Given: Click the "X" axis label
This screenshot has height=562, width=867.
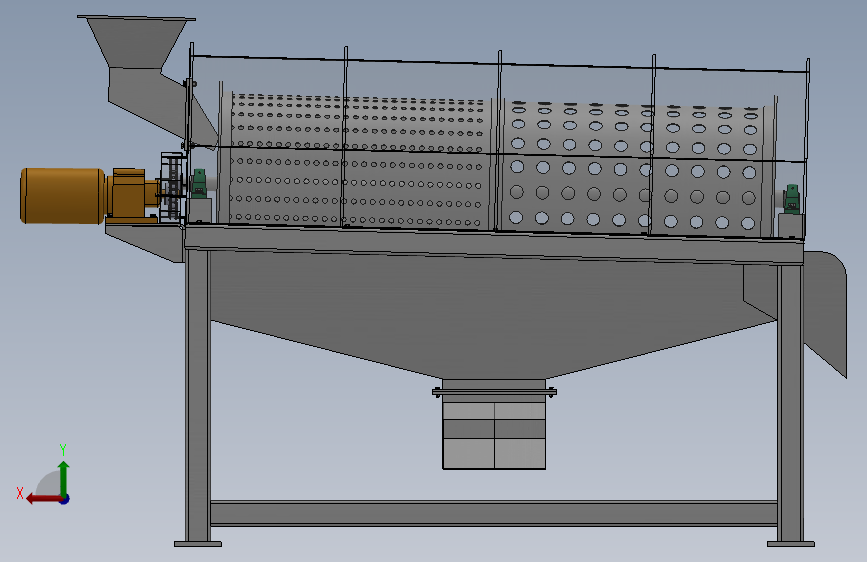Looking at the screenshot, I should 20,493.
